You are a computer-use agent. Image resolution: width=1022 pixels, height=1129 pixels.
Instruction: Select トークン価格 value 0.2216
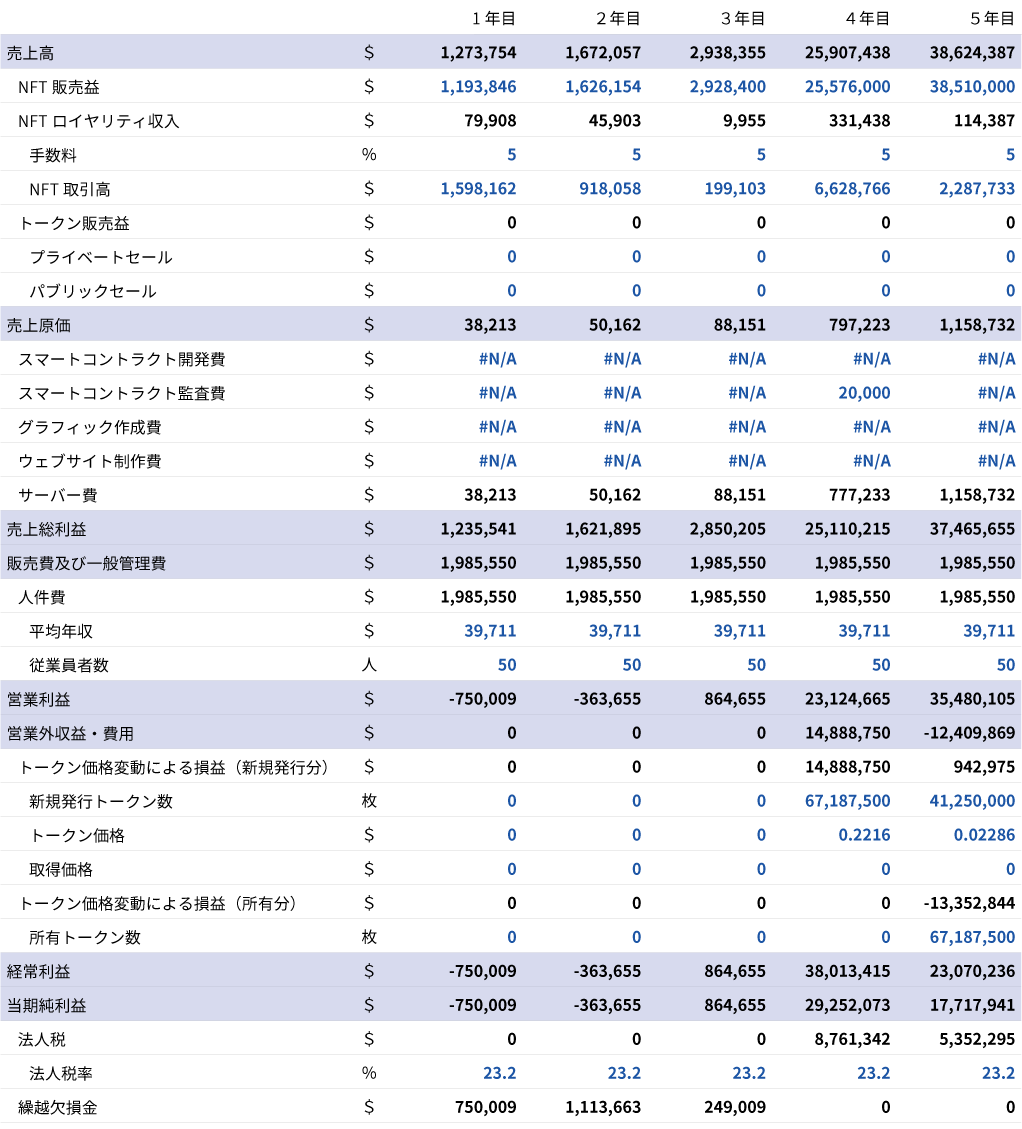pyautogui.click(x=864, y=835)
